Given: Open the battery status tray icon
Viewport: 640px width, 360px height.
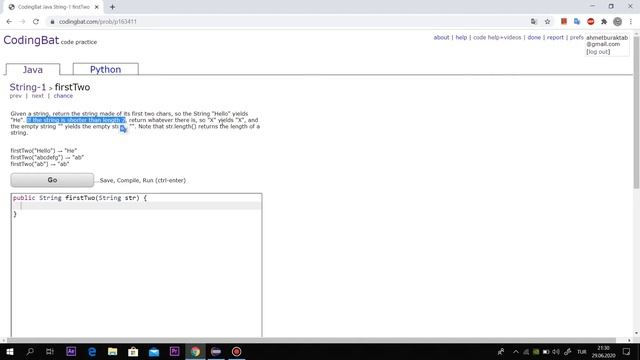Looking at the screenshot, I should pyautogui.click(x=546, y=352).
